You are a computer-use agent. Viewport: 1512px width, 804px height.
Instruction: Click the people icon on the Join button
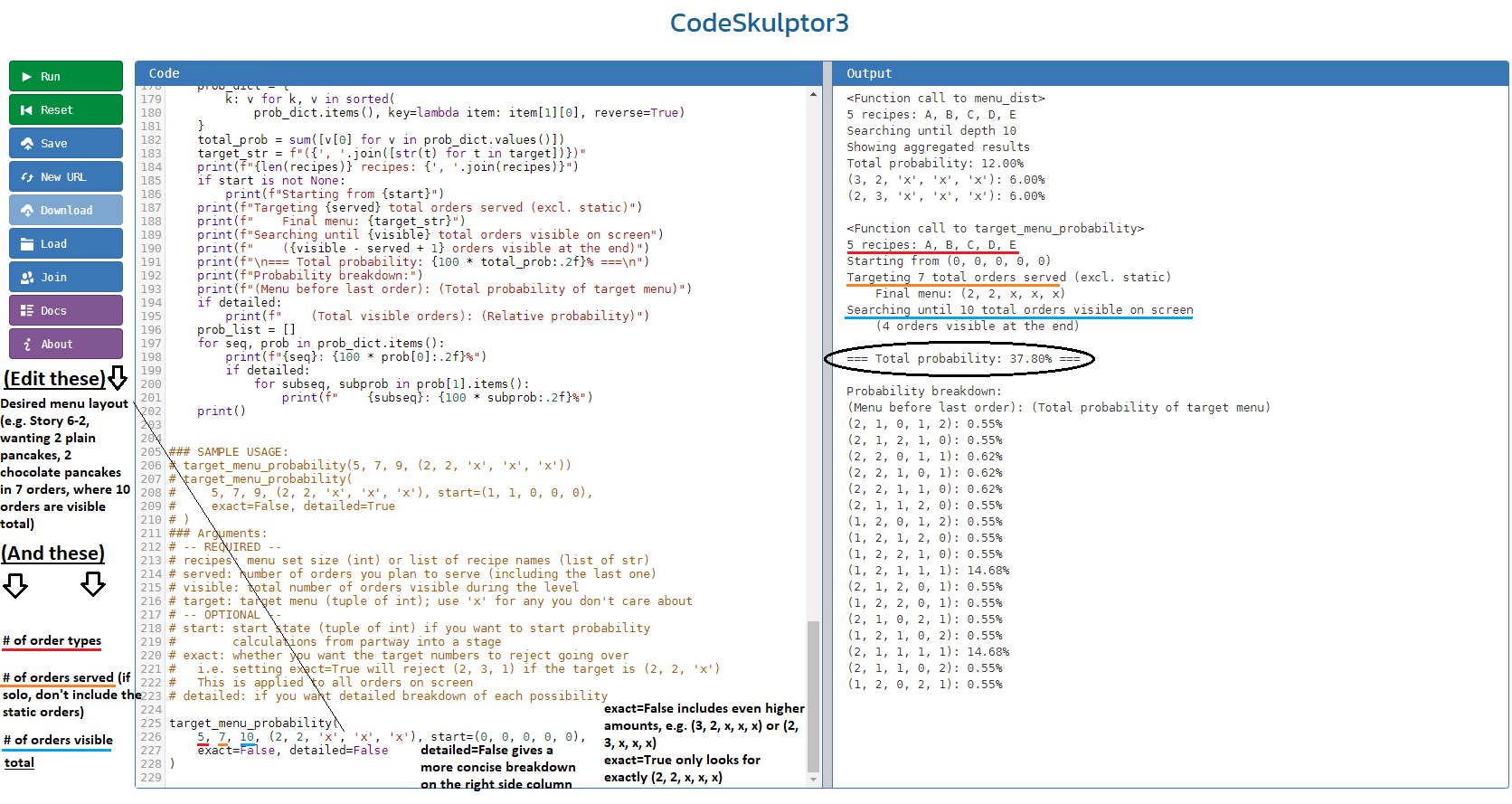click(x=27, y=278)
